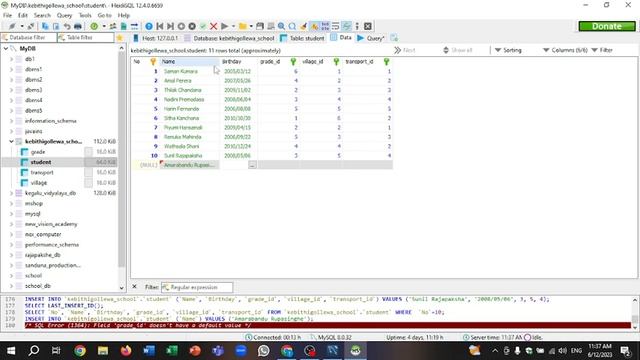Screen dimensions: 640x360
Task: Open the File menu
Action: tap(7, 15)
